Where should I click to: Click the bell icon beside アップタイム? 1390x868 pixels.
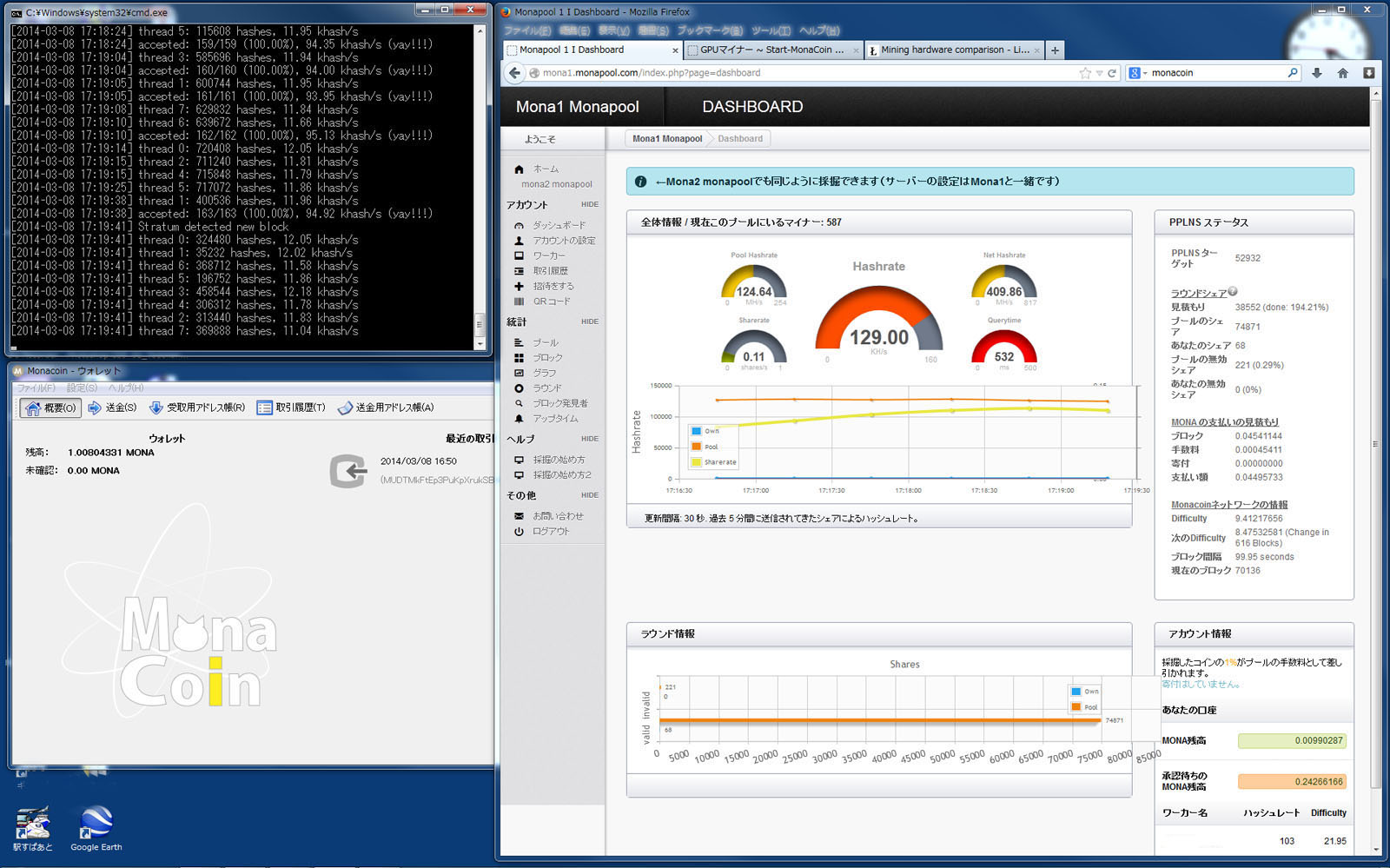point(519,419)
